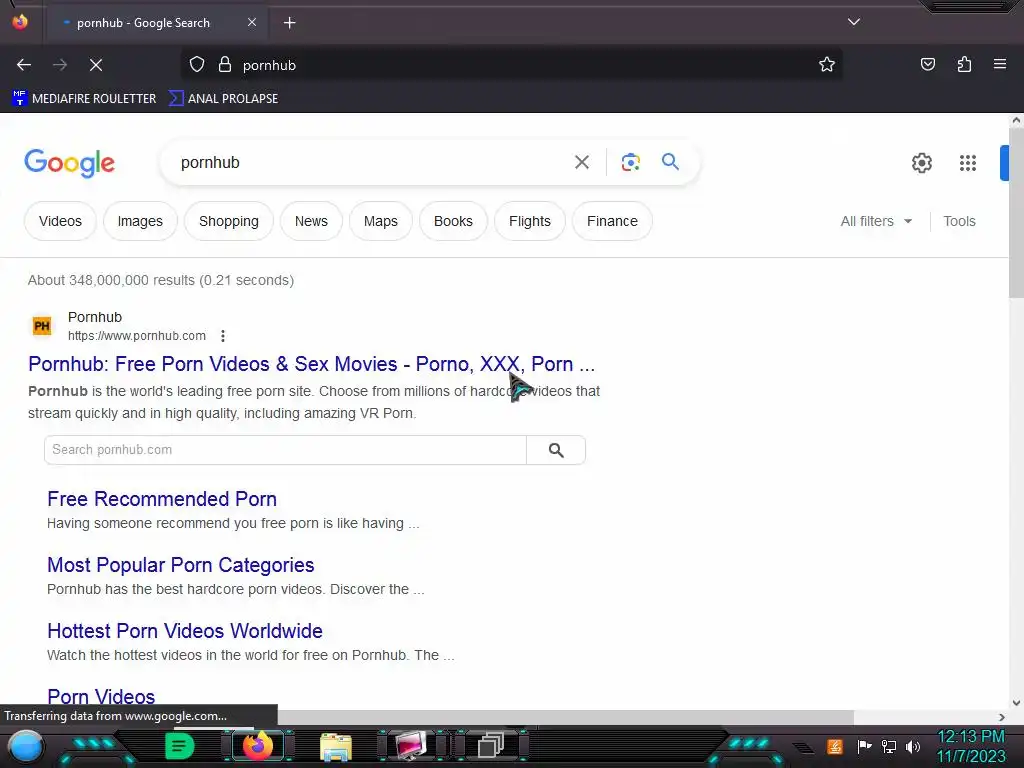Image resolution: width=1024 pixels, height=768 pixels.
Task: Open the Windows Start orb
Action: (26, 746)
